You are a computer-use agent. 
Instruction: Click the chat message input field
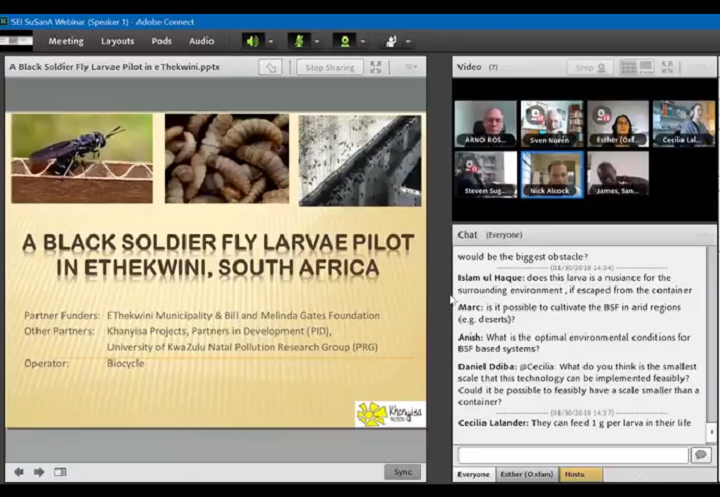pos(572,455)
